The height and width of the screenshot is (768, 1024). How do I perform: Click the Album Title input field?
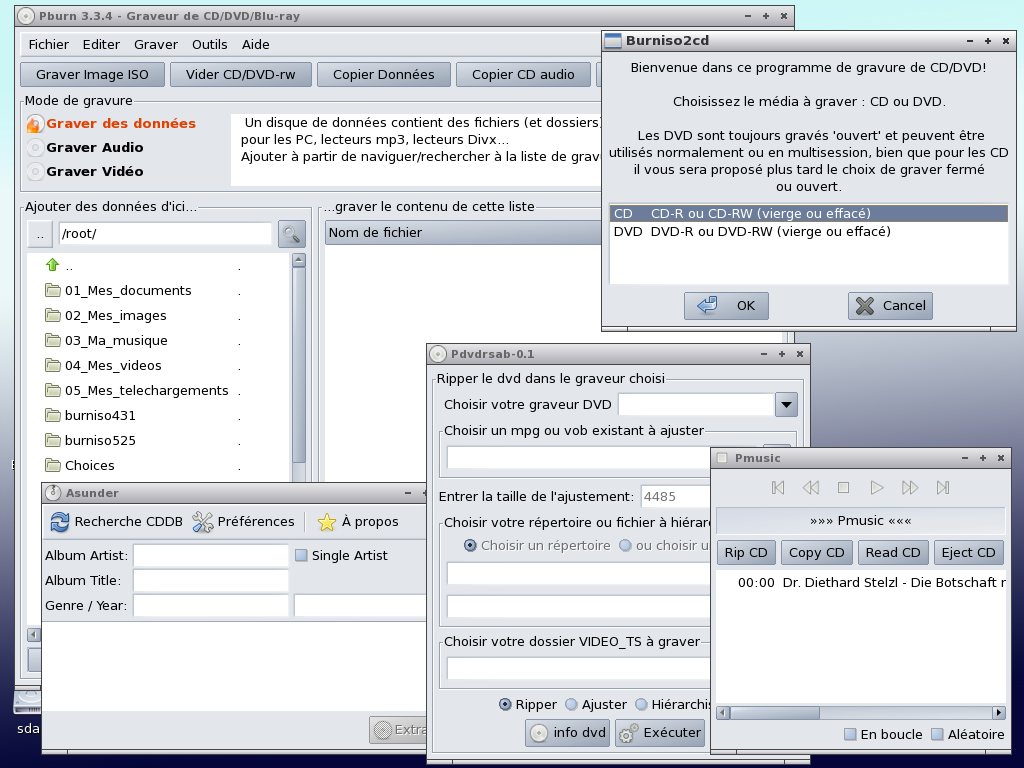tap(211, 580)
